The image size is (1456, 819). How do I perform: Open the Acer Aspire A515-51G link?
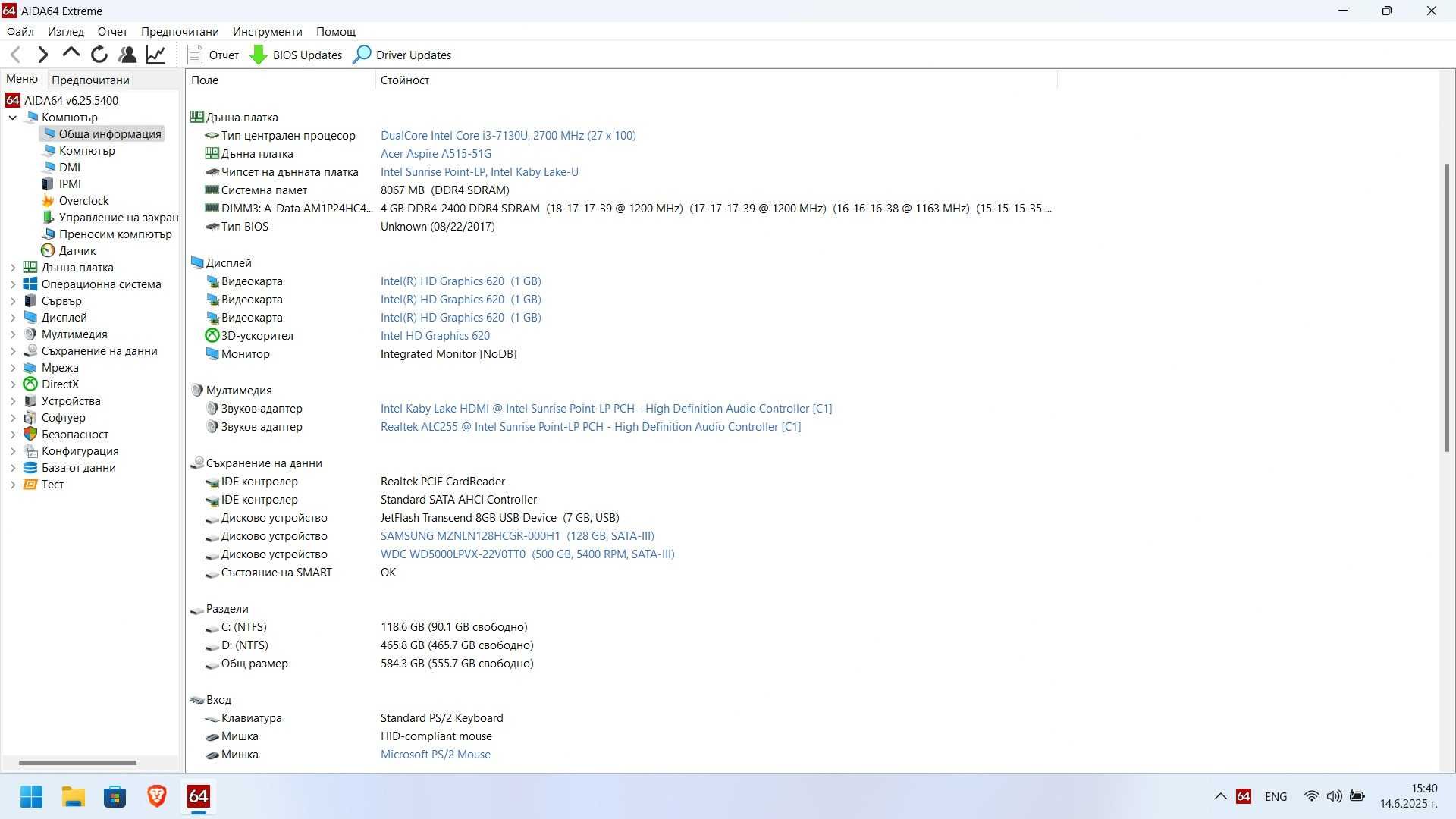click(436, 154)
